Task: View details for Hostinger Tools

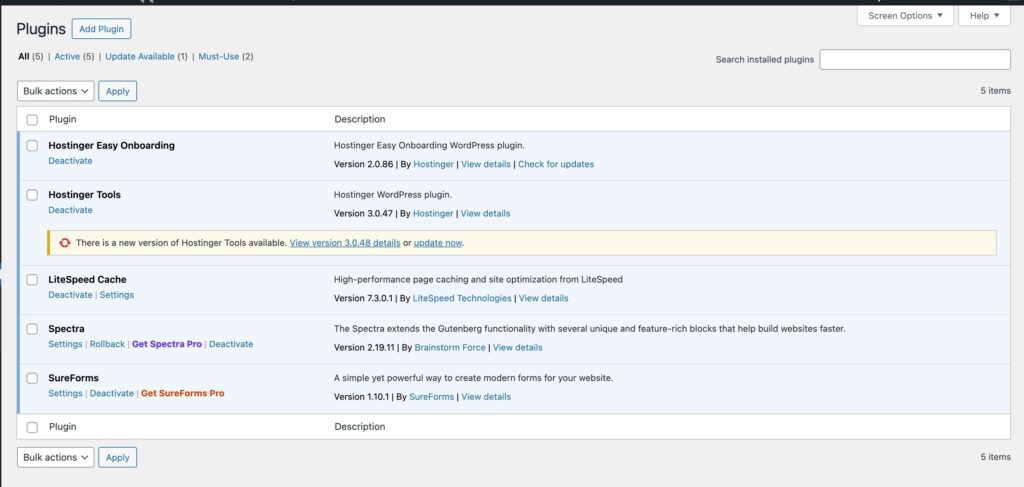Action: pyautogui.click(x=485, y=213)
